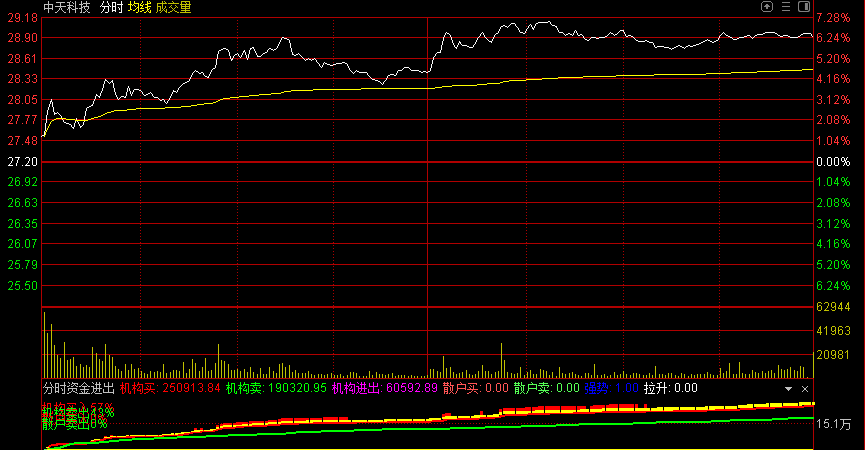Click the 分时资金进出 indicator title
The image size is (865, 450).
(78, 388)
